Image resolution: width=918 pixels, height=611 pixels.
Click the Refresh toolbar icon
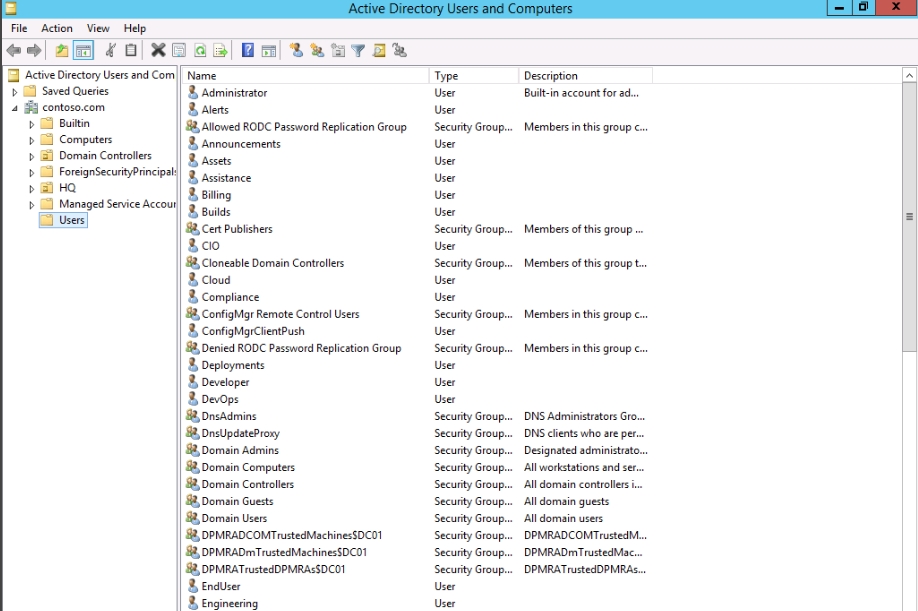point(200,51)
